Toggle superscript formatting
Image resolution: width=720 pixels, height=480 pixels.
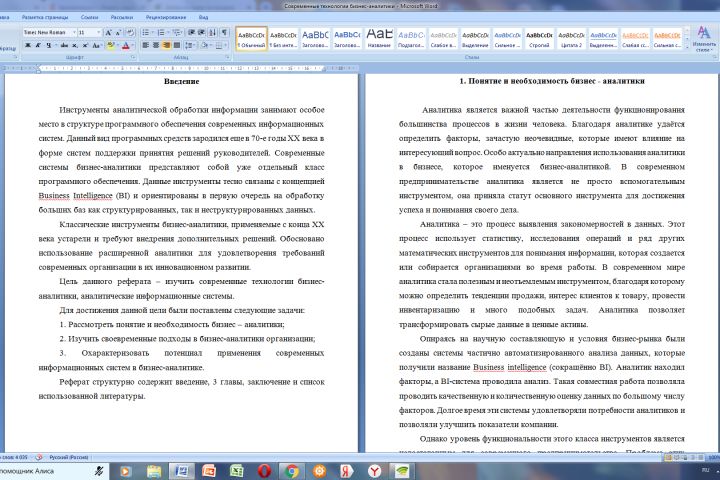click(85, 45)
